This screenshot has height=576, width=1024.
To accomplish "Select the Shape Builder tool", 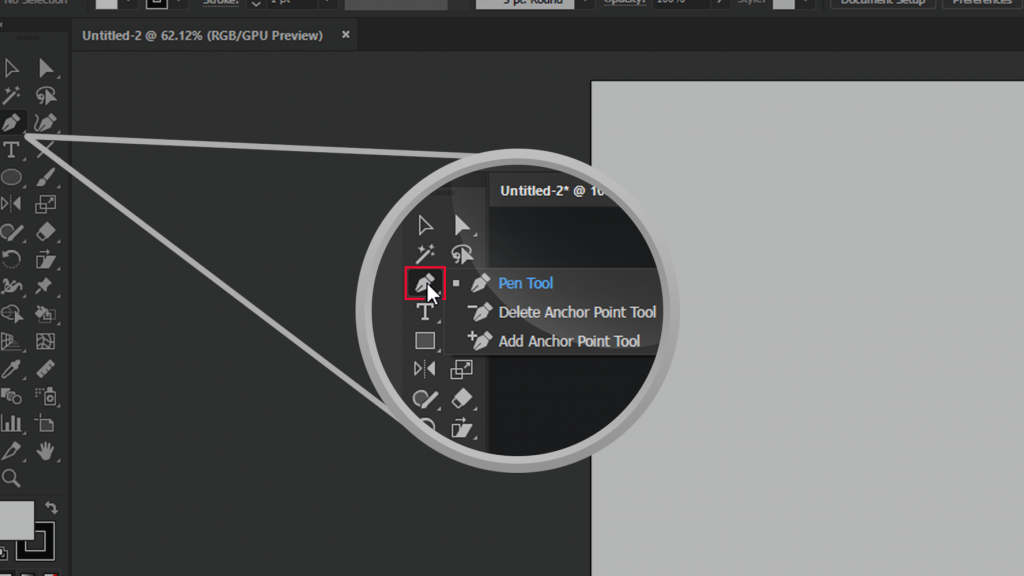I will point(12,314).
